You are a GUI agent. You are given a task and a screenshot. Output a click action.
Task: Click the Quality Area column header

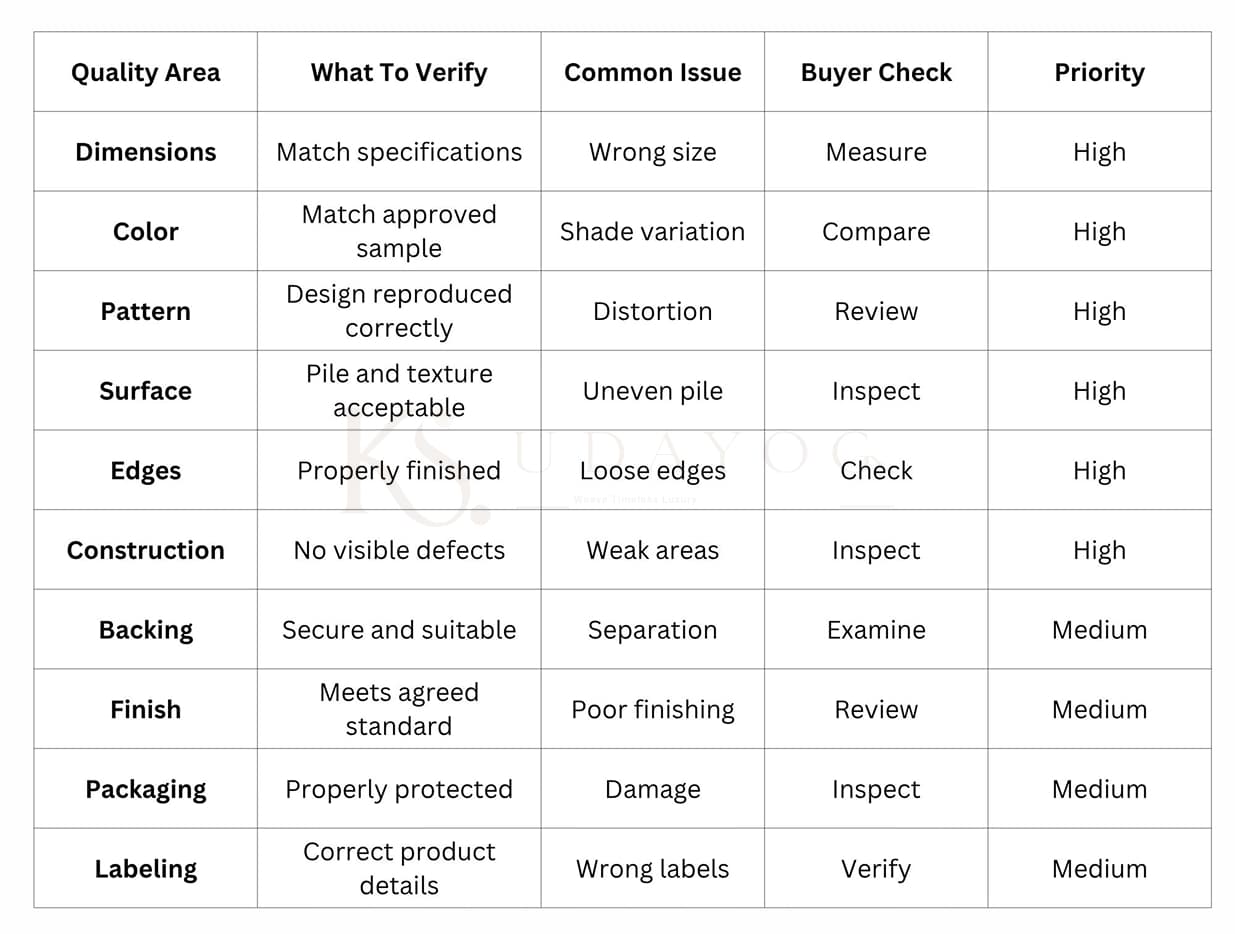tap(146, 72)
